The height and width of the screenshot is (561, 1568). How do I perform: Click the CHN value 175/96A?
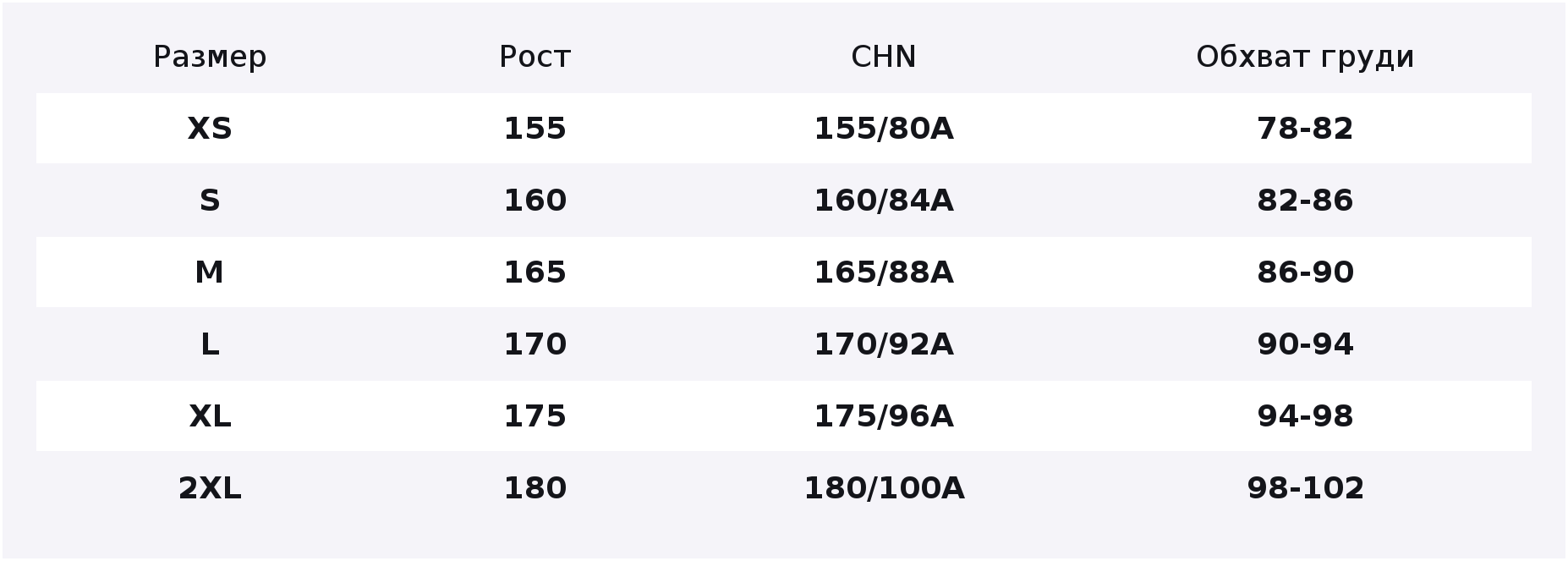click(883, 416)
